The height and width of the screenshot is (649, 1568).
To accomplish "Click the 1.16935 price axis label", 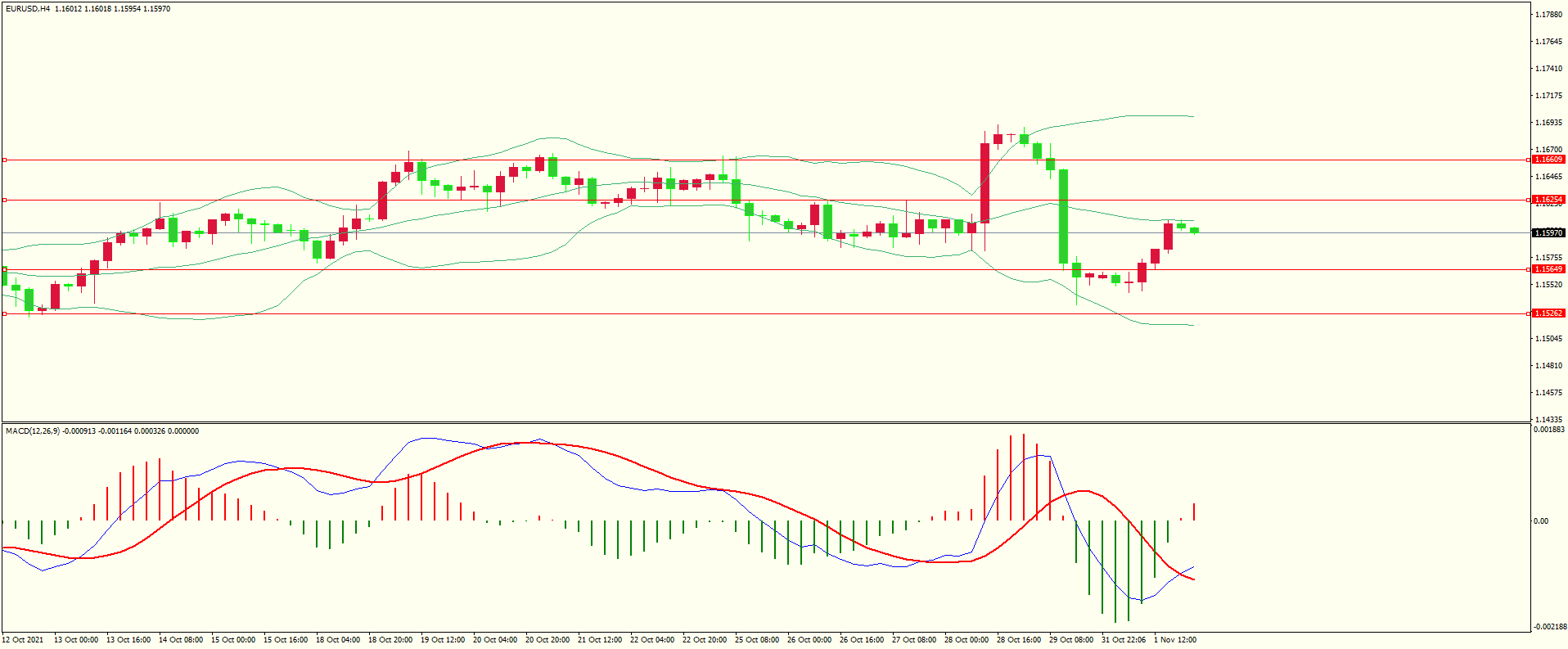I will [x=1548, y=123].
